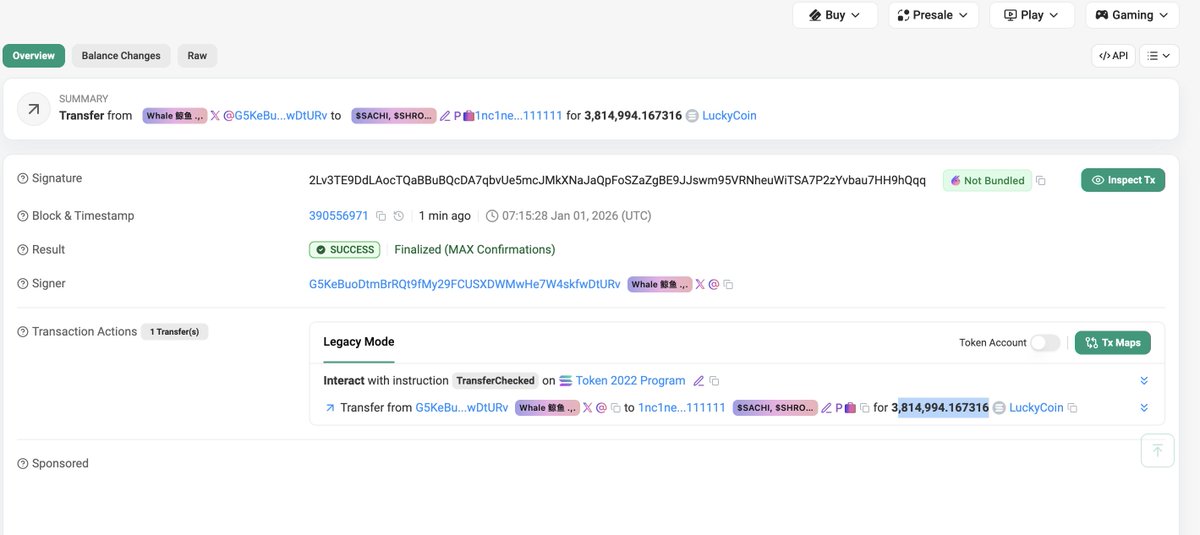Click the @ icon in Signer row
1200x535 pixels.
pos(714,284)
